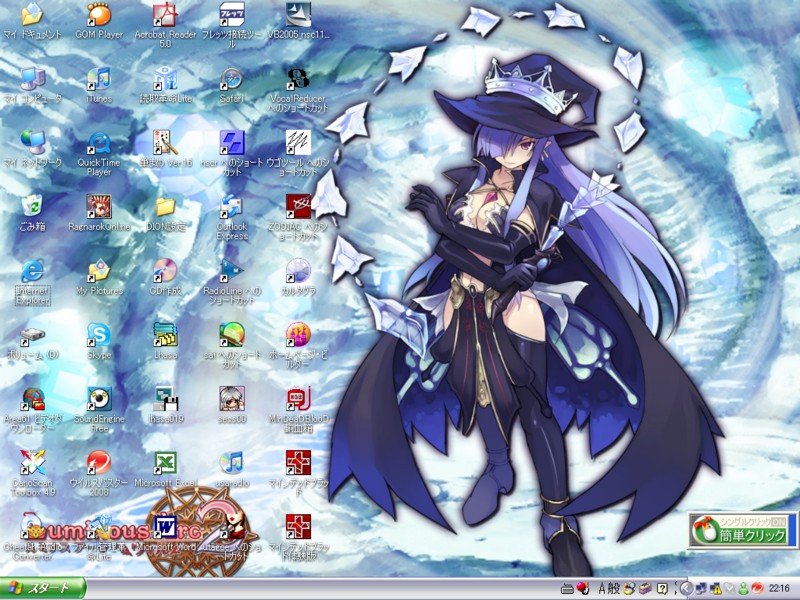The height and width of the screenshot is (600, 800).
Task: Switch the IME input mode A indicator
Action: coord(602,589)
